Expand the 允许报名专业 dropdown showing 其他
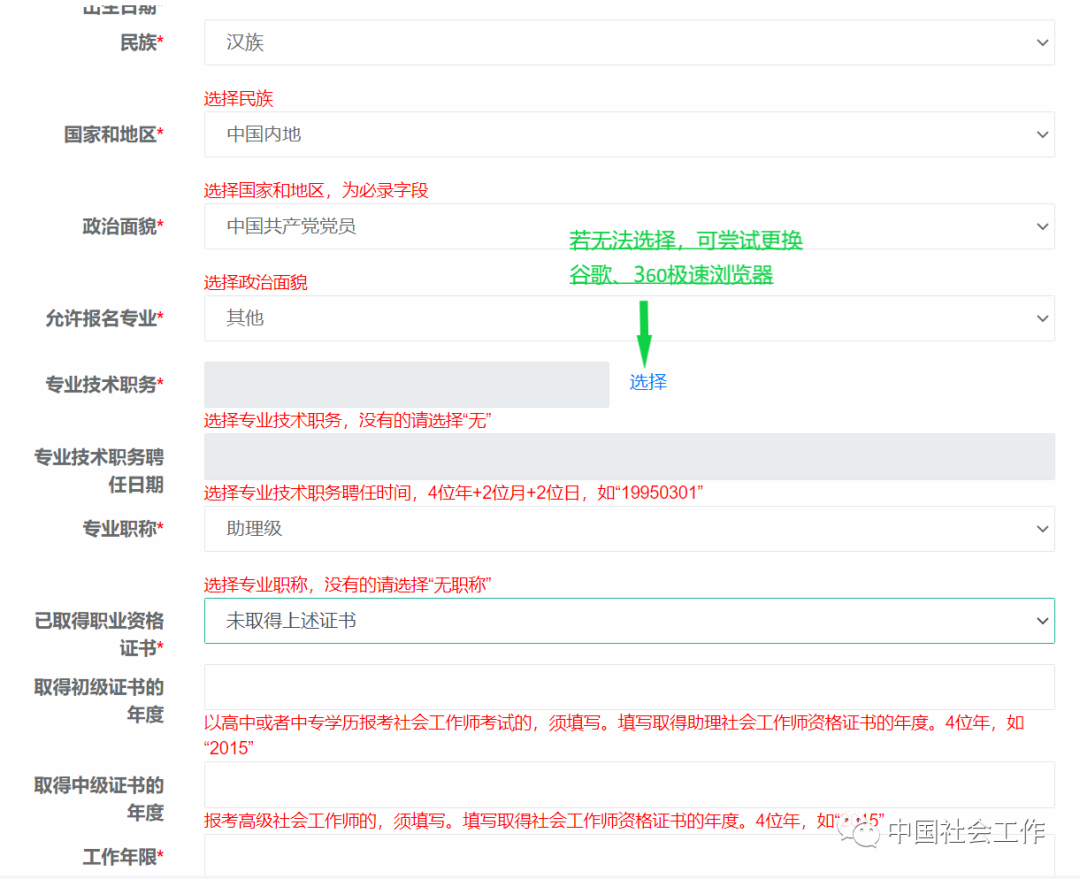The height and width of the screenshot is (879, 1080). pos(628,318)
